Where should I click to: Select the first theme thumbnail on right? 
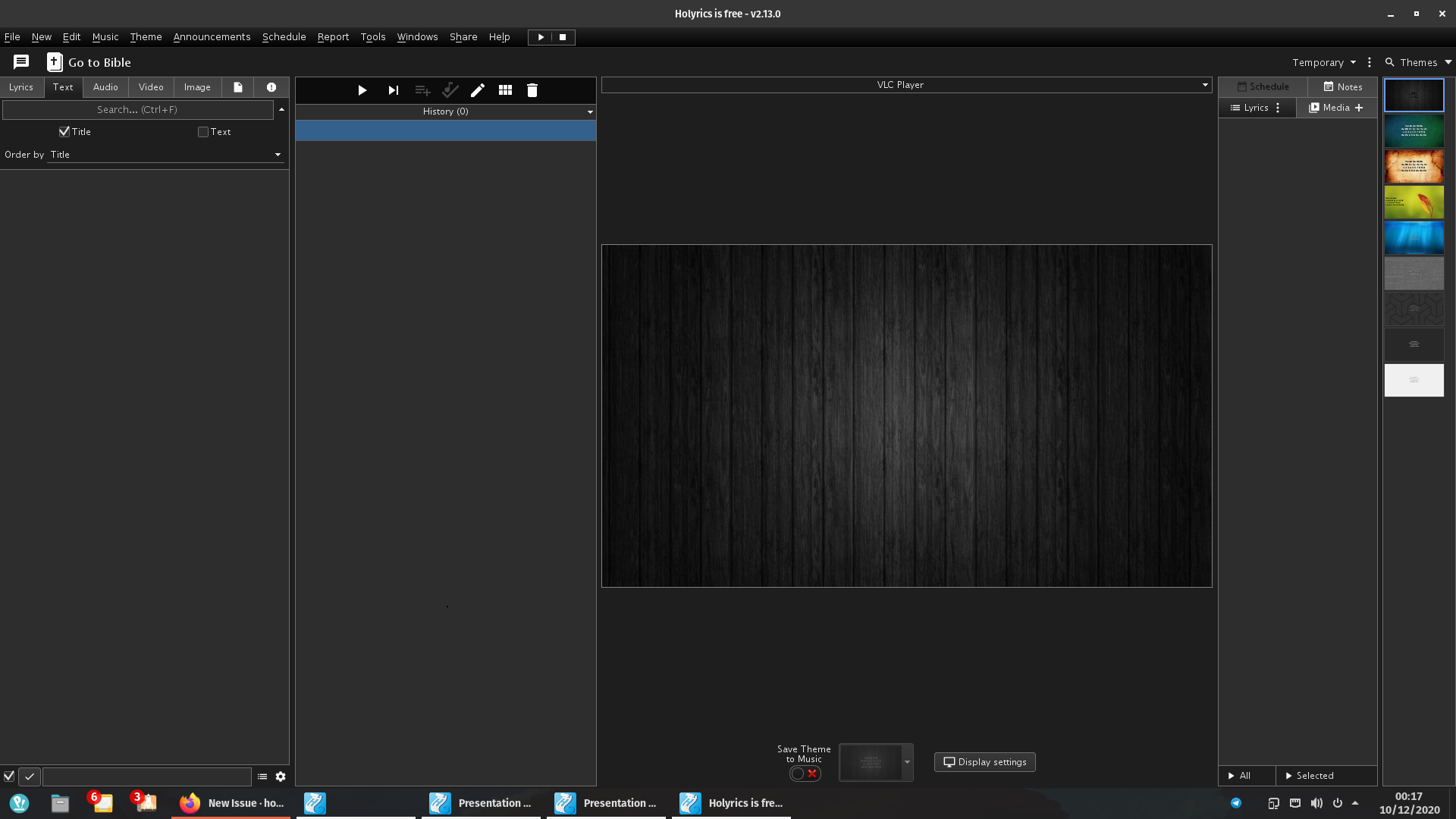coord(1414,94)
